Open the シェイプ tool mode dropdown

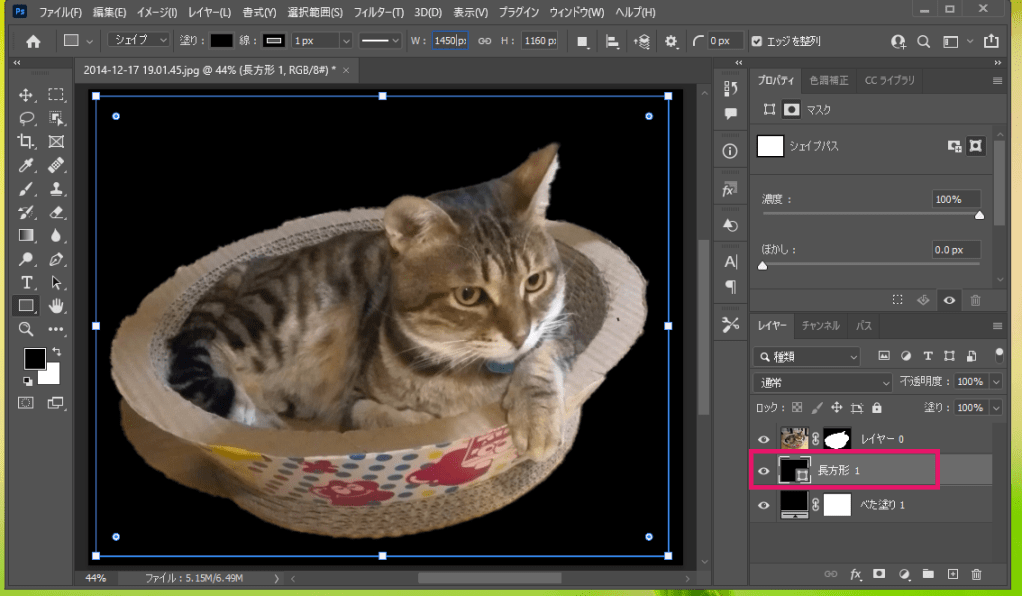(139, 41)
